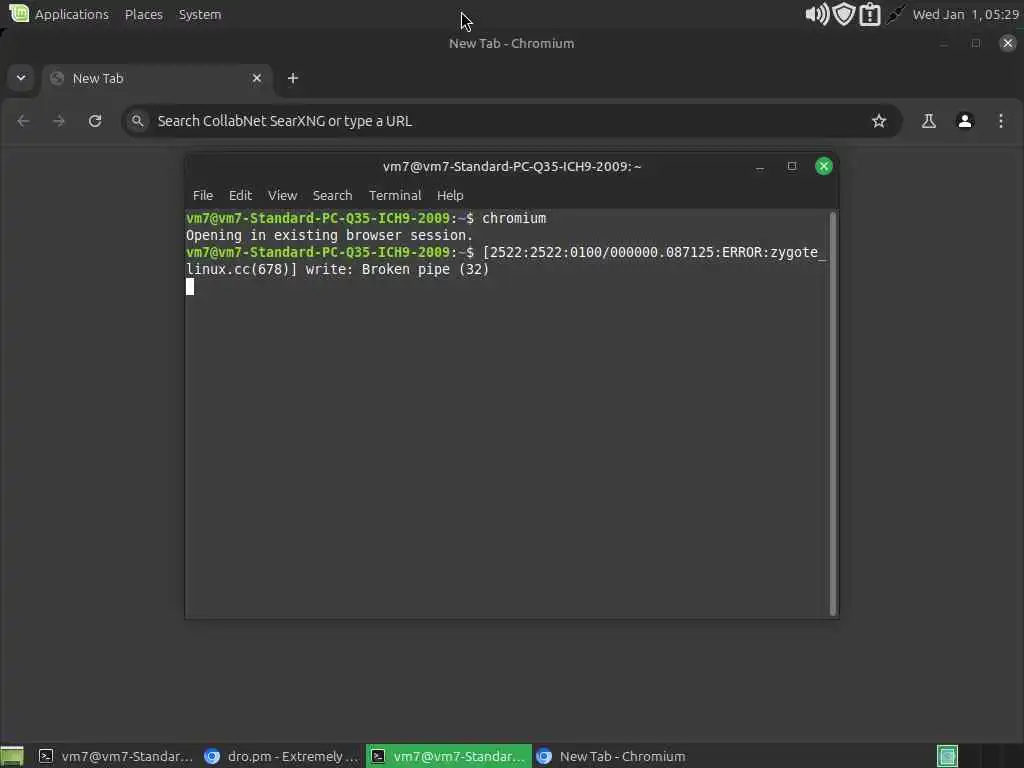The height and width of the screenshot is (768, 1024).
Task: Click the terminal title bar text
Action: (512, 167)
